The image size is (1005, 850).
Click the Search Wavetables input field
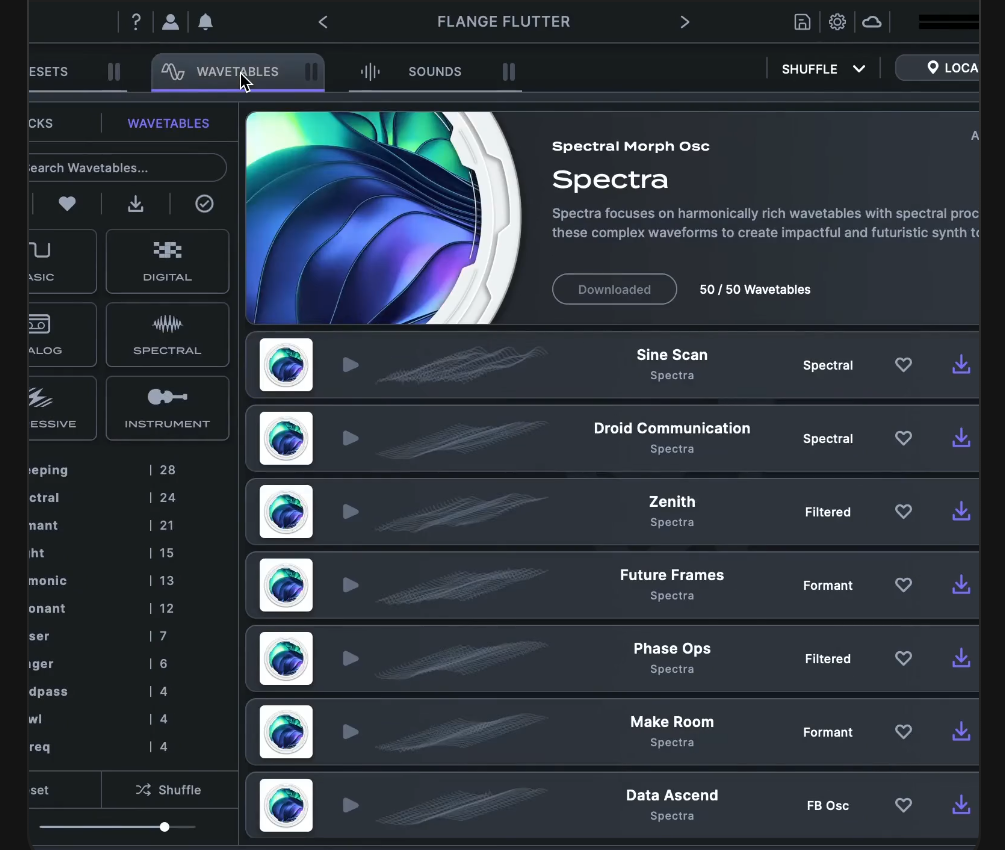tap(120, 167)
